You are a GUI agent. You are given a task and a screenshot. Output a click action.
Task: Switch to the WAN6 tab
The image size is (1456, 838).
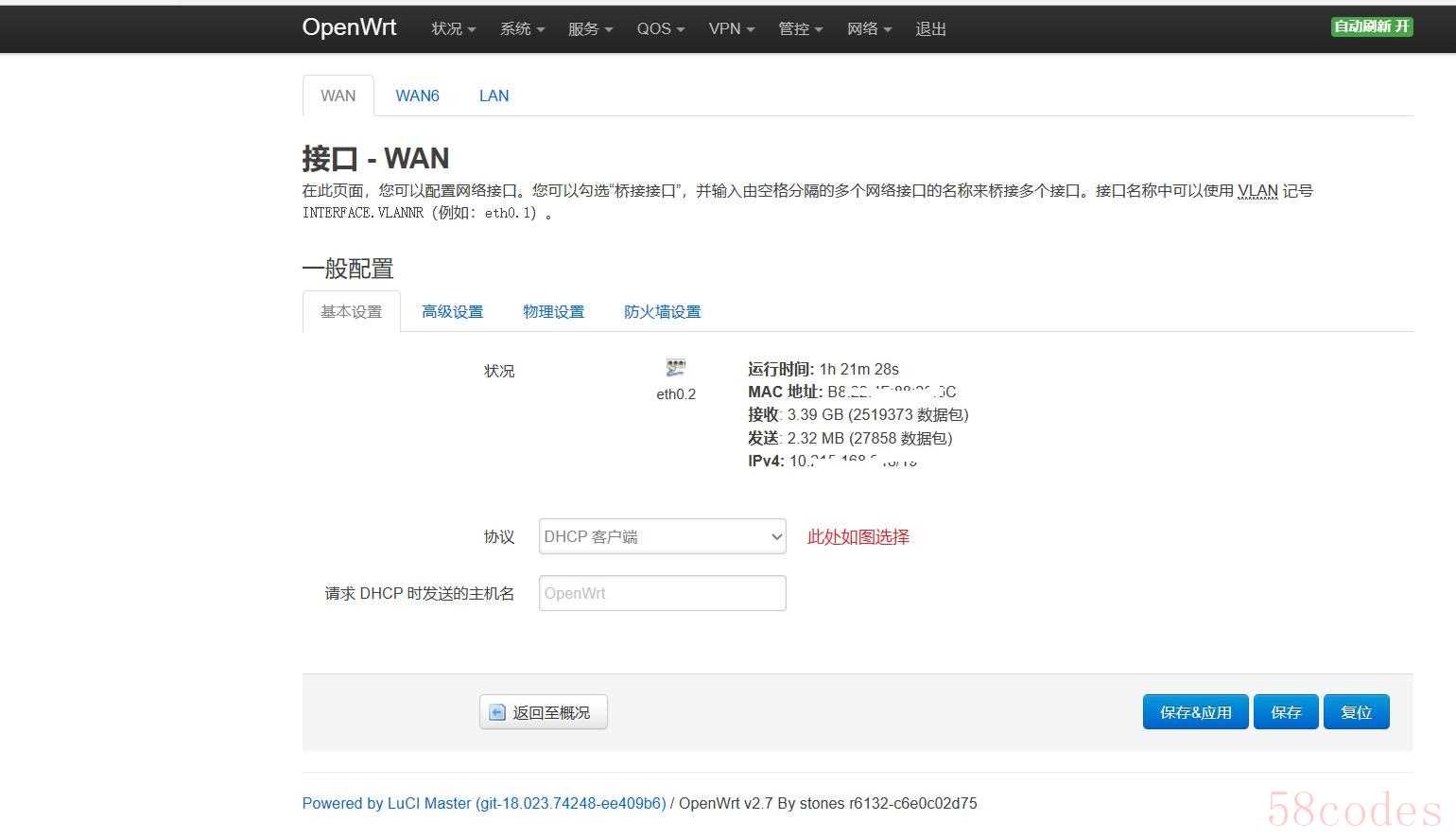click(417, 96)
